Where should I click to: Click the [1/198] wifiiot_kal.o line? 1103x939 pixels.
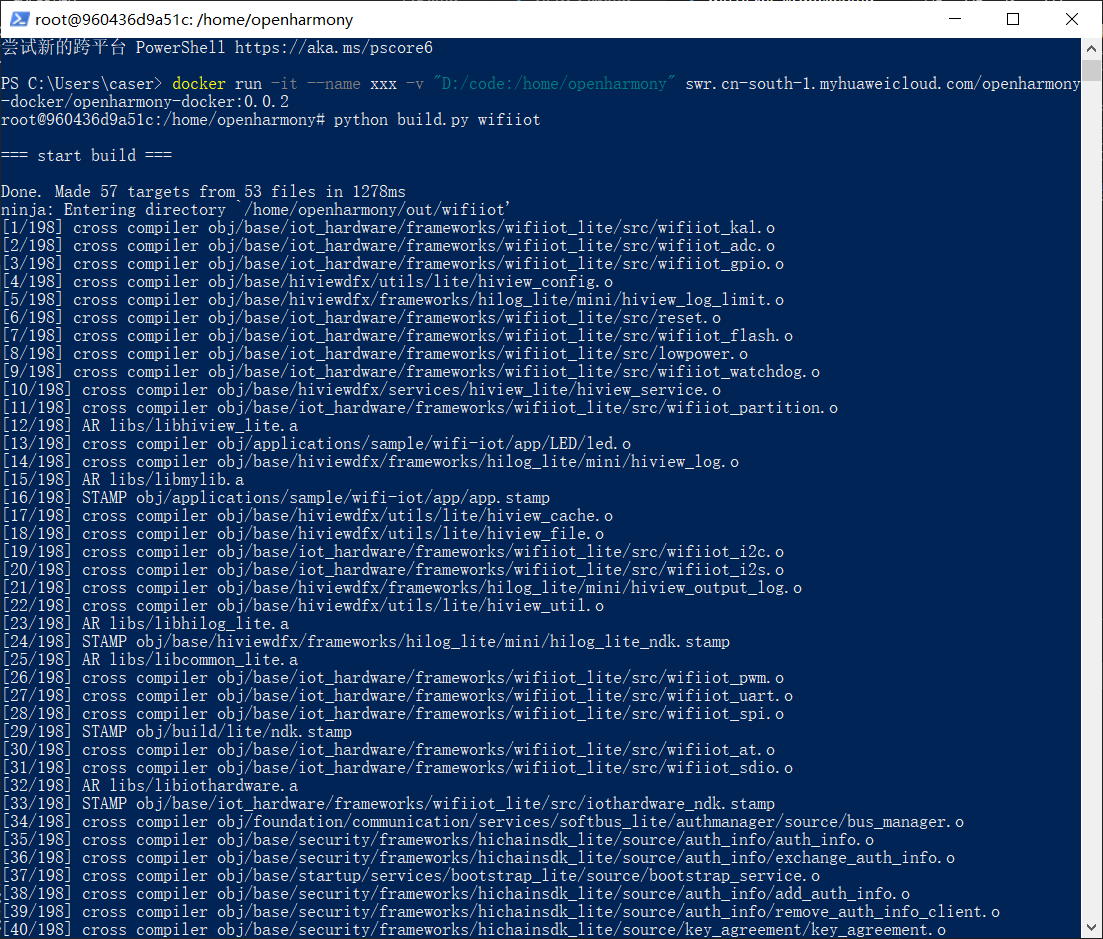tap(388, 228)
